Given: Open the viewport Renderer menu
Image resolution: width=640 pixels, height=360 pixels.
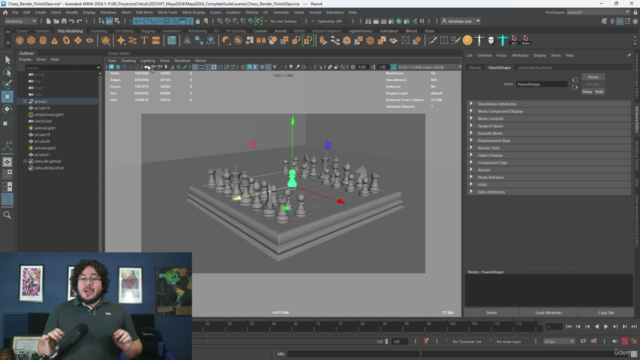Looking at the screenshot, I should click(182, 61).
